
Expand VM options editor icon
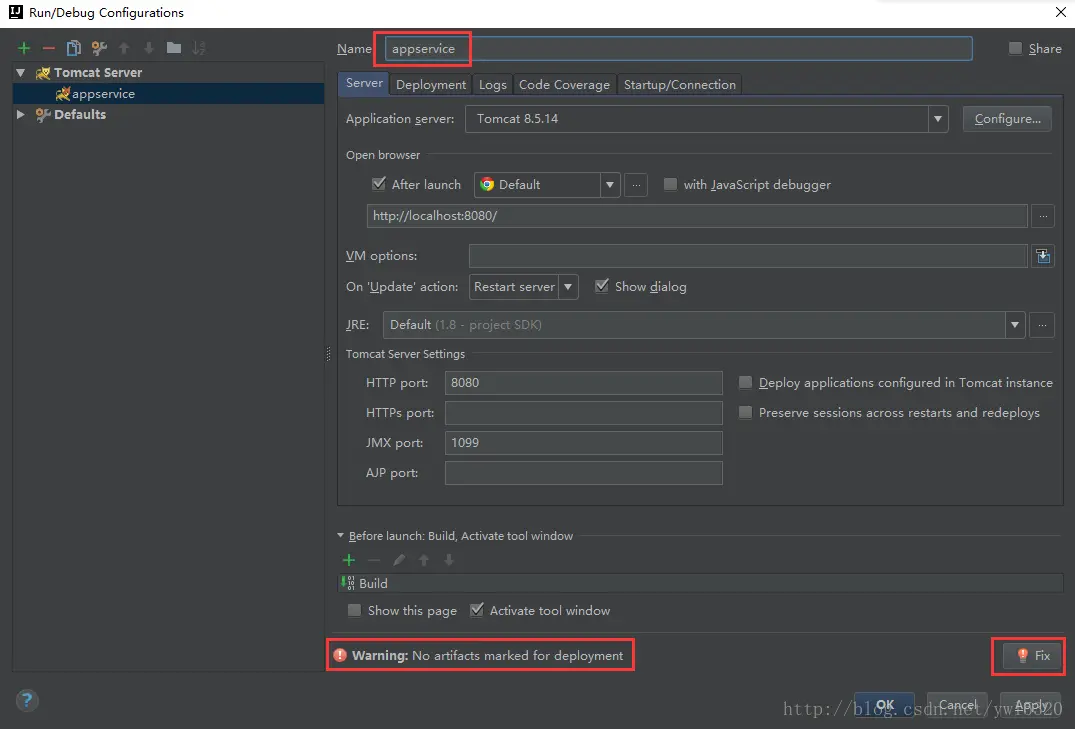click(1043, 256)
